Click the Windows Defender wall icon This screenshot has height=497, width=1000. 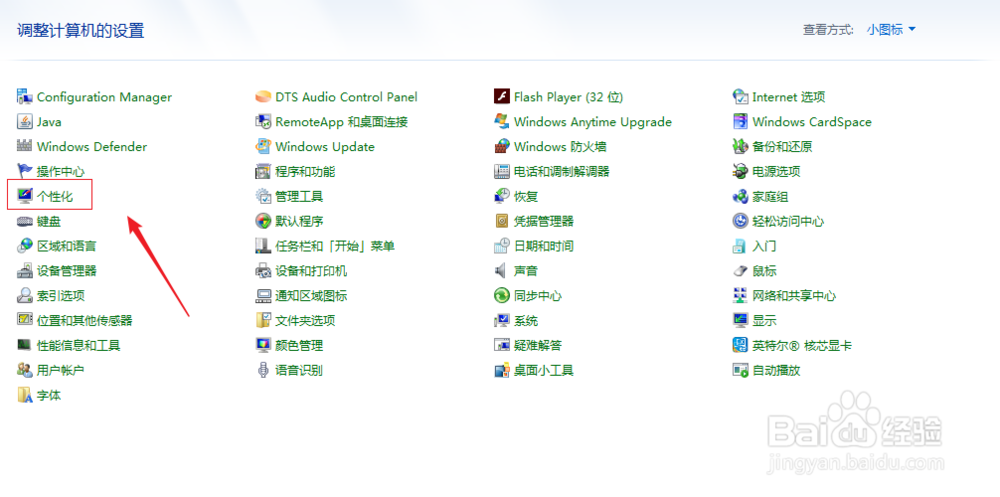point(25,147)
